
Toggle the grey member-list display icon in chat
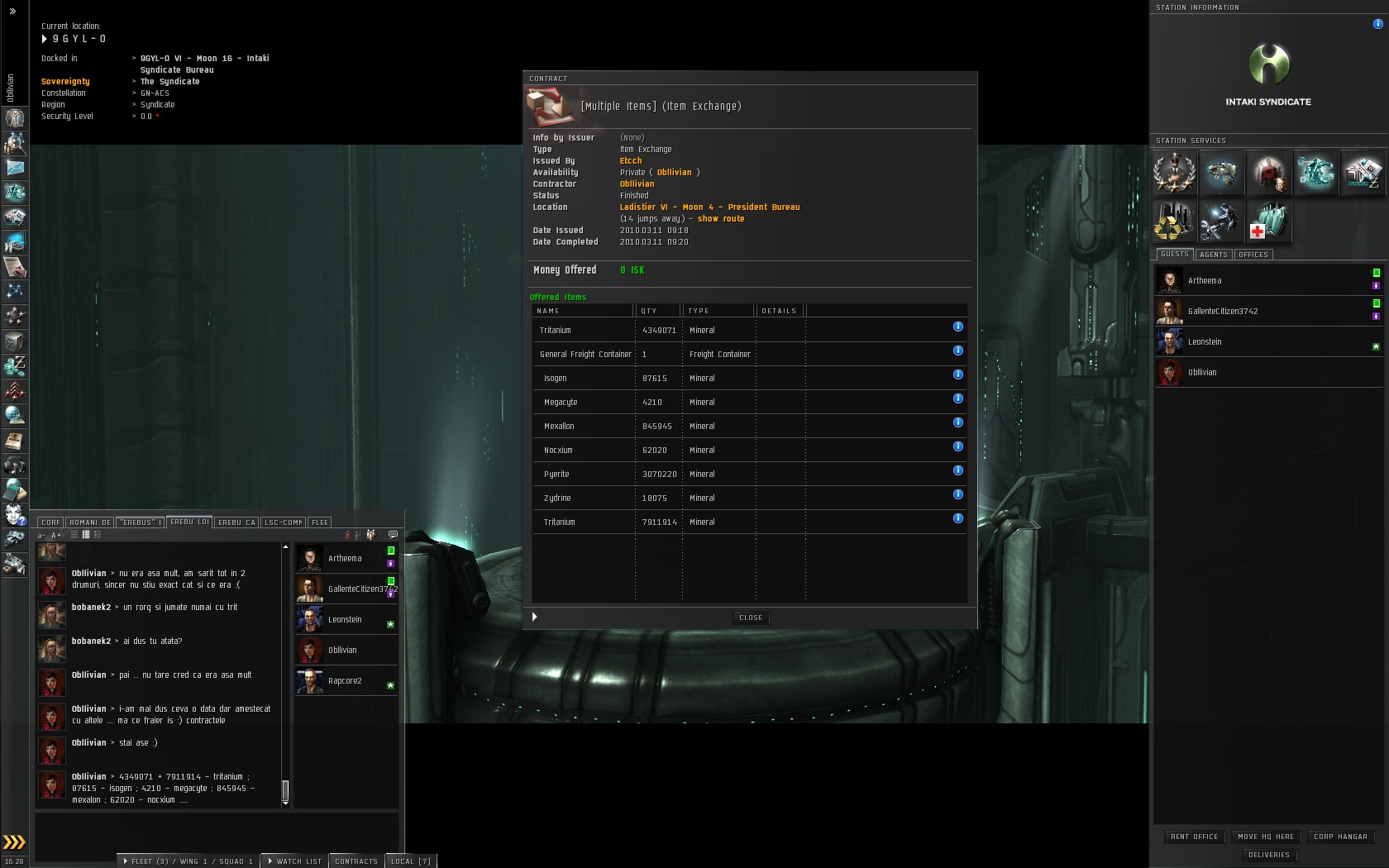(x=359, y=535)
